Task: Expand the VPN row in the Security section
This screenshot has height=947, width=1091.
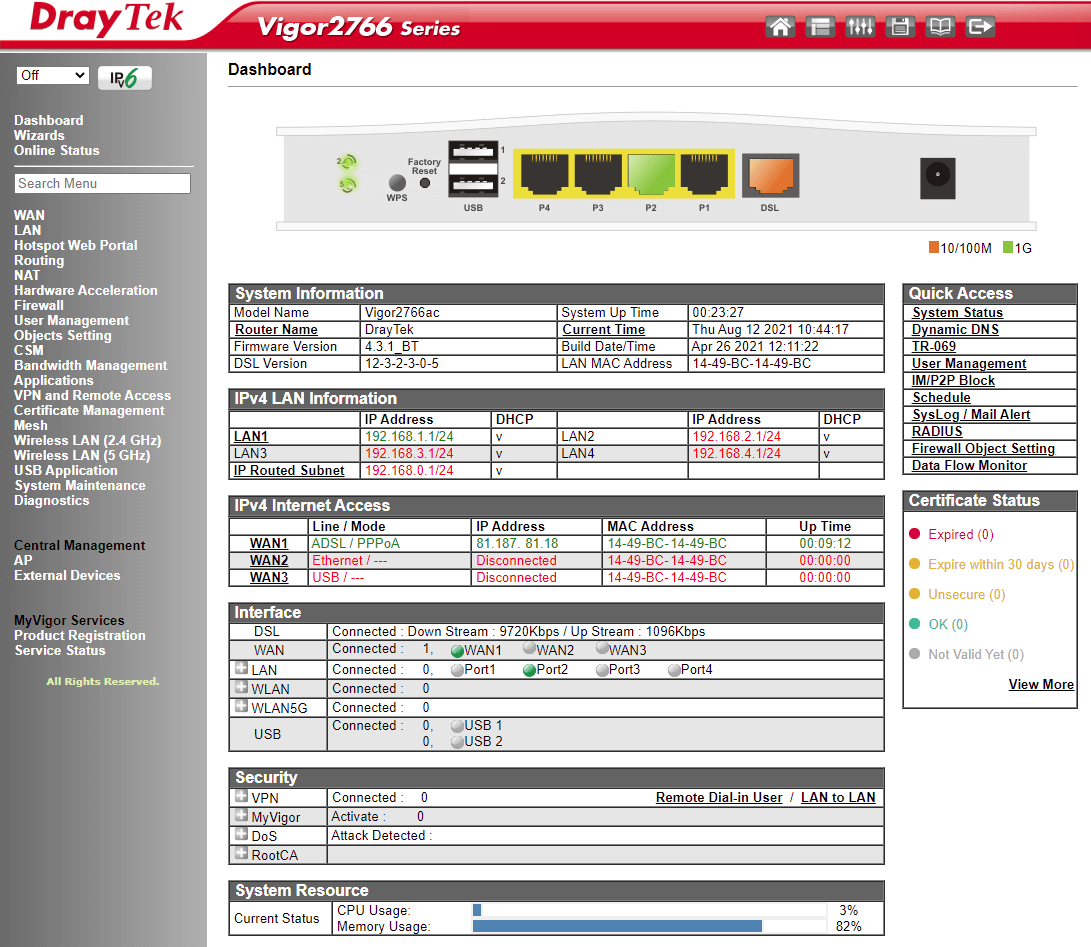Action: 239,797
